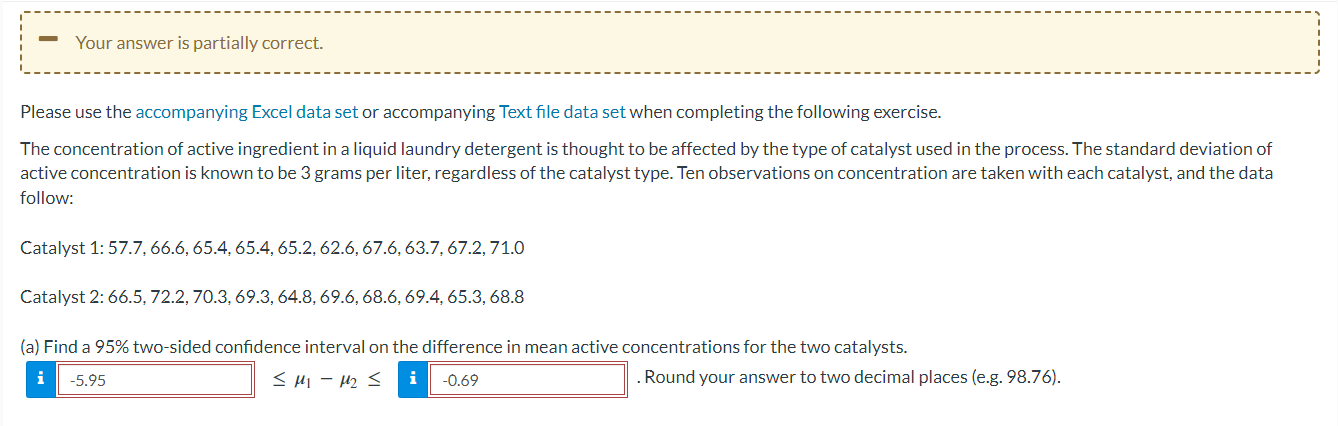The height and width of the screenshot is (426, 1338).
Task: Focus the lower bound field showing -5.95
Action: pyautogui.click(x=155, y=380)
